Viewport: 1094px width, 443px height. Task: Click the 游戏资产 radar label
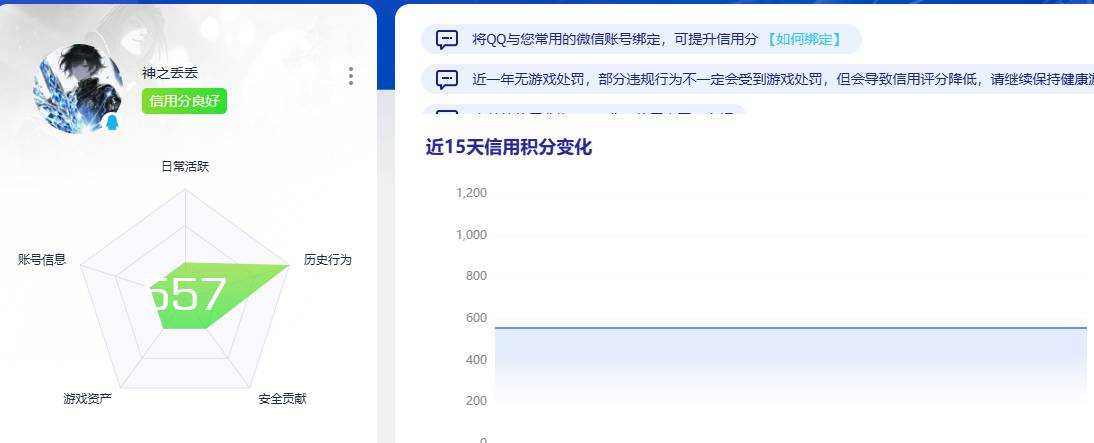[87, 398]
